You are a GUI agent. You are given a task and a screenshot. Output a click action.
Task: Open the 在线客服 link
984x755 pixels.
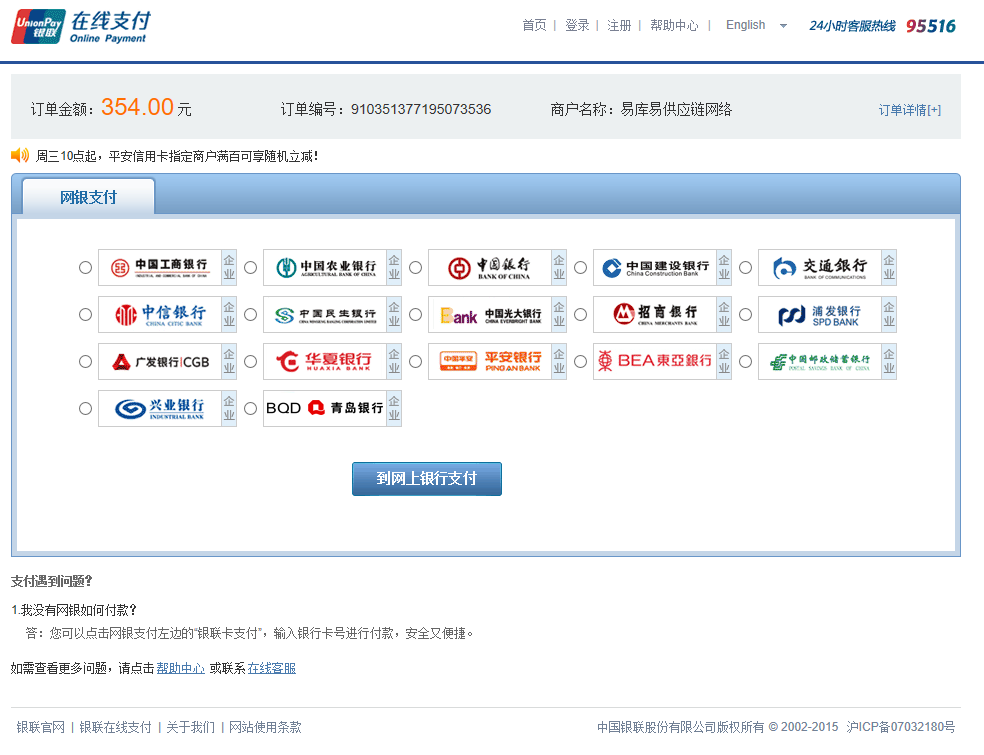click(272, 668)
